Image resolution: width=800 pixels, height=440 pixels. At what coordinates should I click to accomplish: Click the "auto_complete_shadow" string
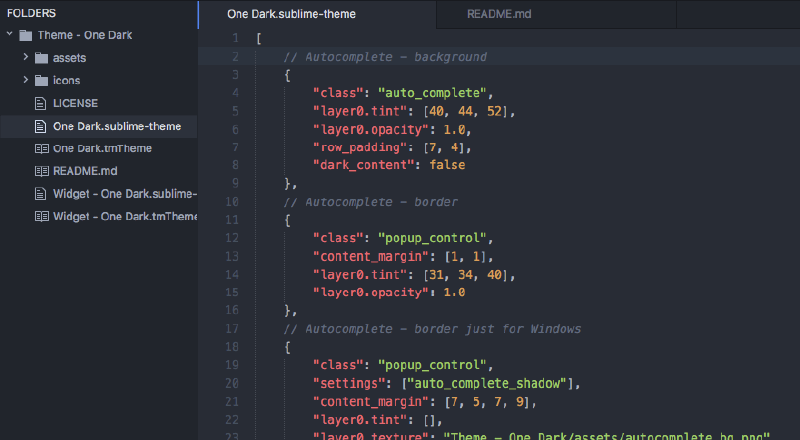point(487,383)
